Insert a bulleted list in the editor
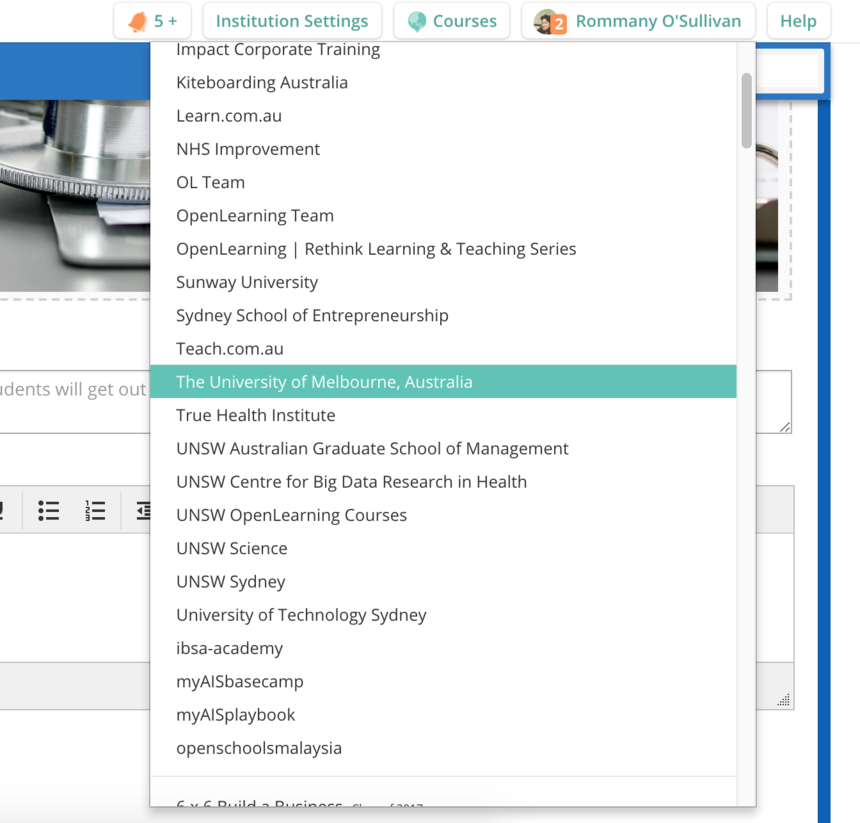 coord(49,510)
